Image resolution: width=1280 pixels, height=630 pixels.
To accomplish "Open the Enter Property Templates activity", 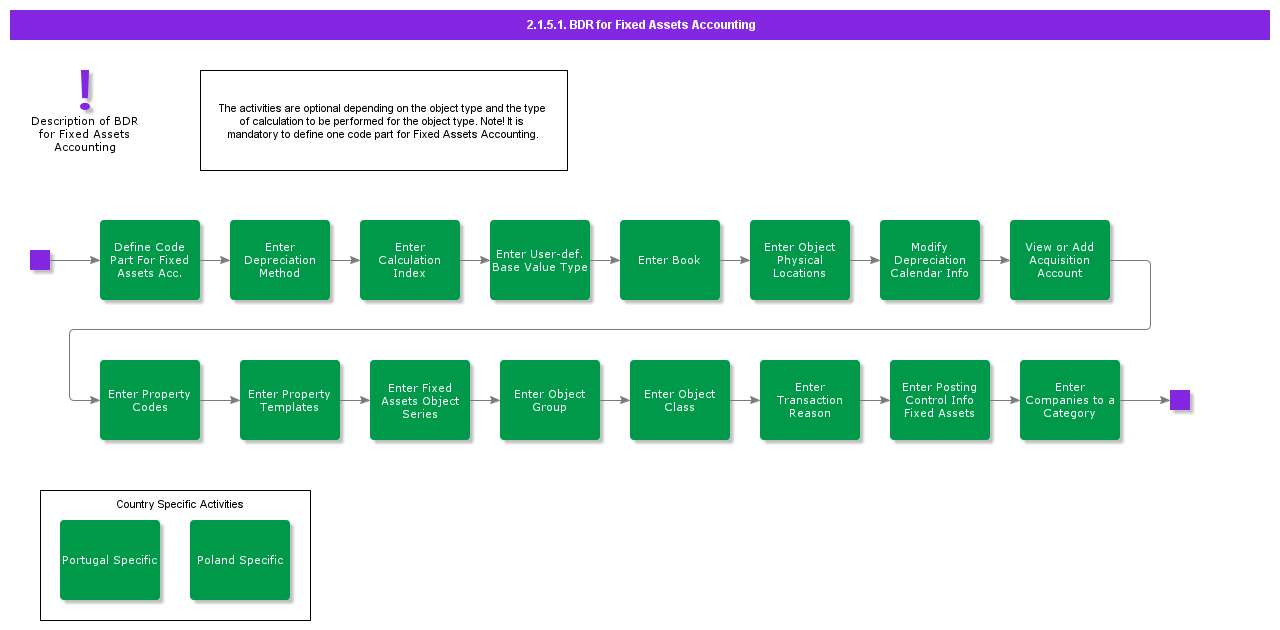I will click(x=290, y=400).
